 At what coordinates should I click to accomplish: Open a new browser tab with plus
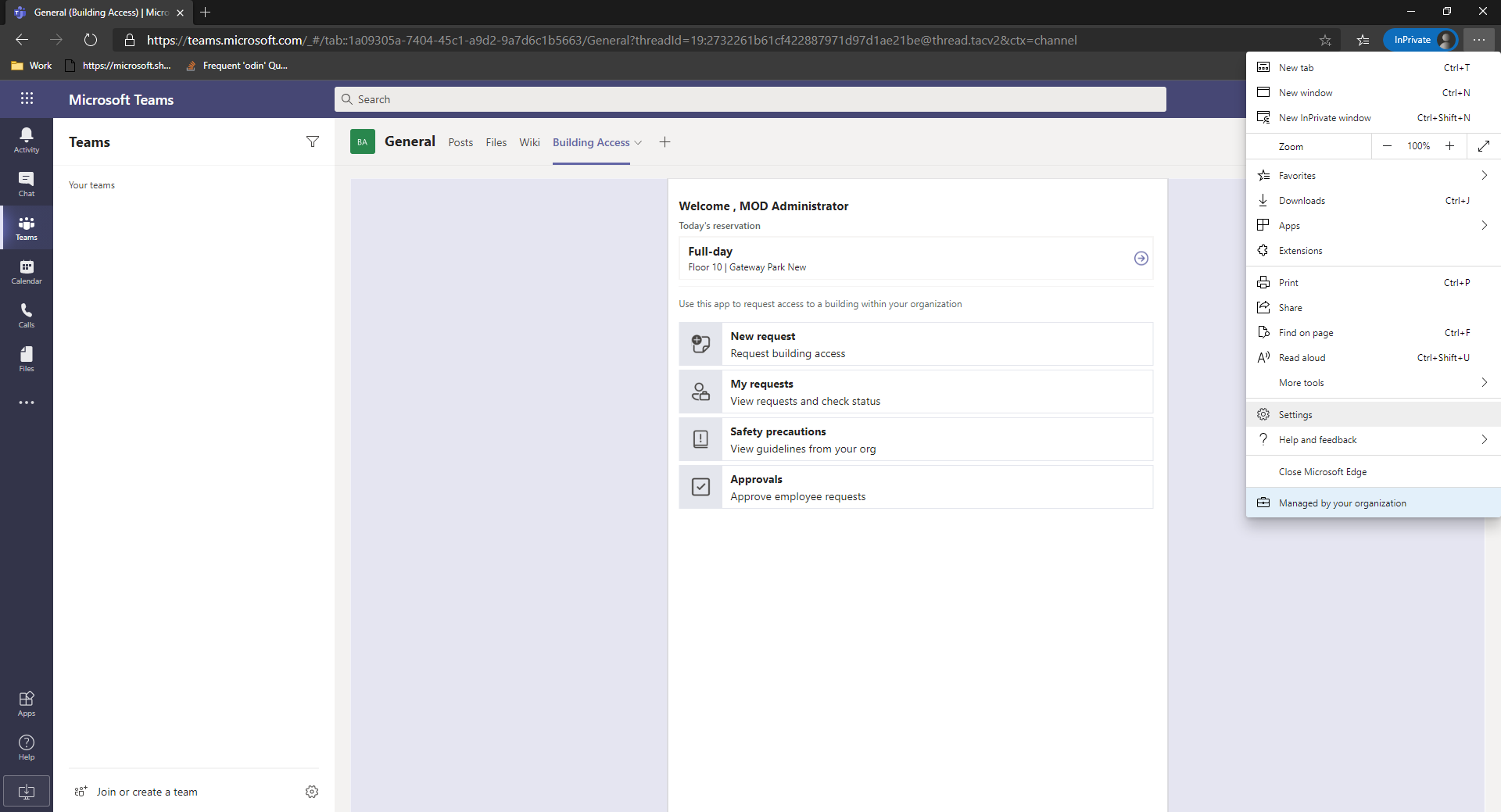point(206,12)
